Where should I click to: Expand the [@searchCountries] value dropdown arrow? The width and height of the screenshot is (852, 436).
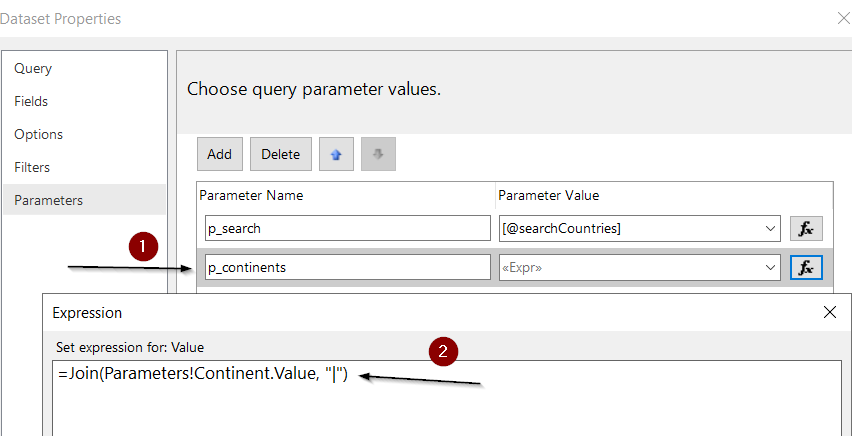pos(770,229)
